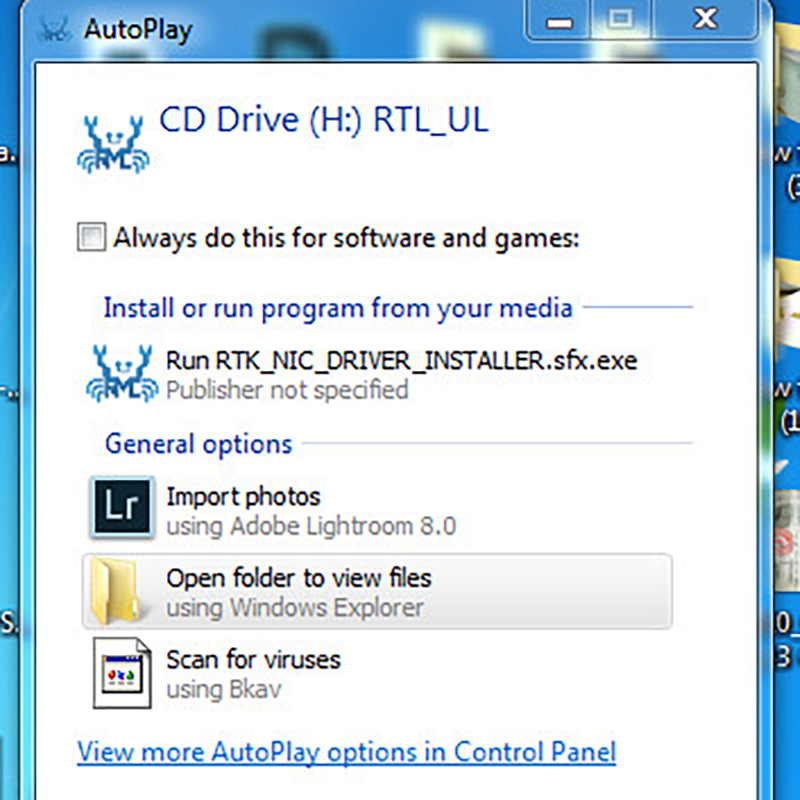
Task: Open View more AutoPlay options in Control Panel
Action: [x=346, y=753]
